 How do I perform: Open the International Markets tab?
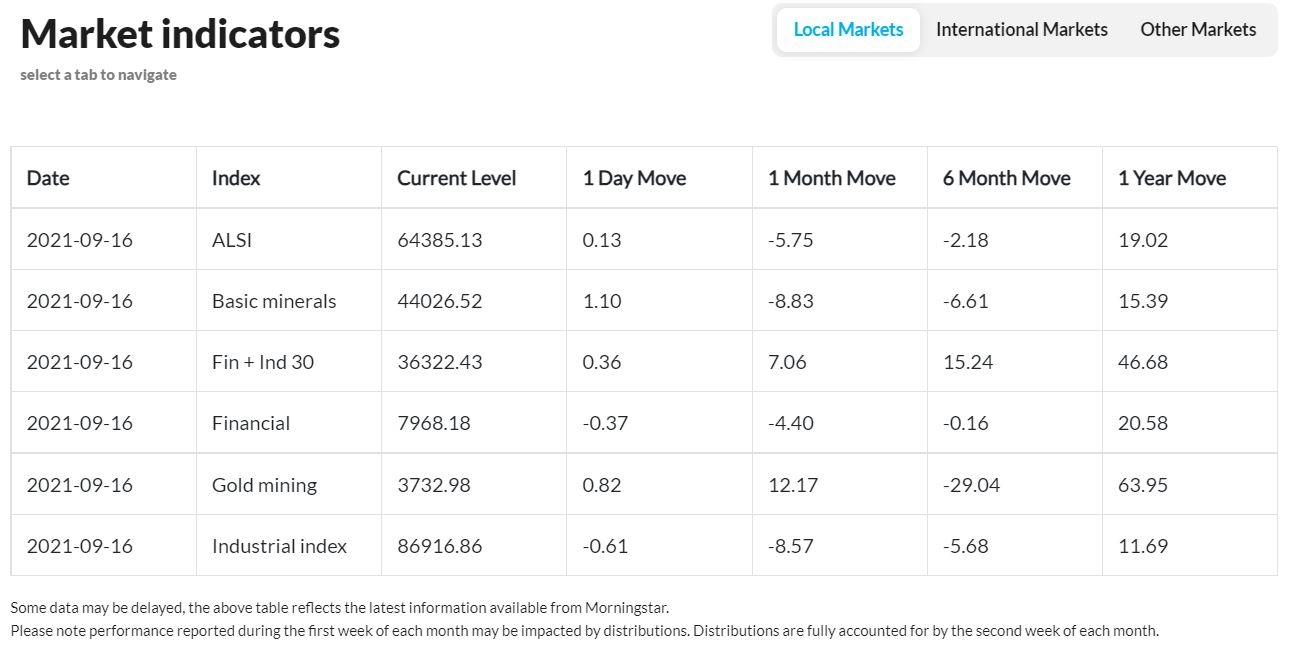click(x=1021, y=30)
